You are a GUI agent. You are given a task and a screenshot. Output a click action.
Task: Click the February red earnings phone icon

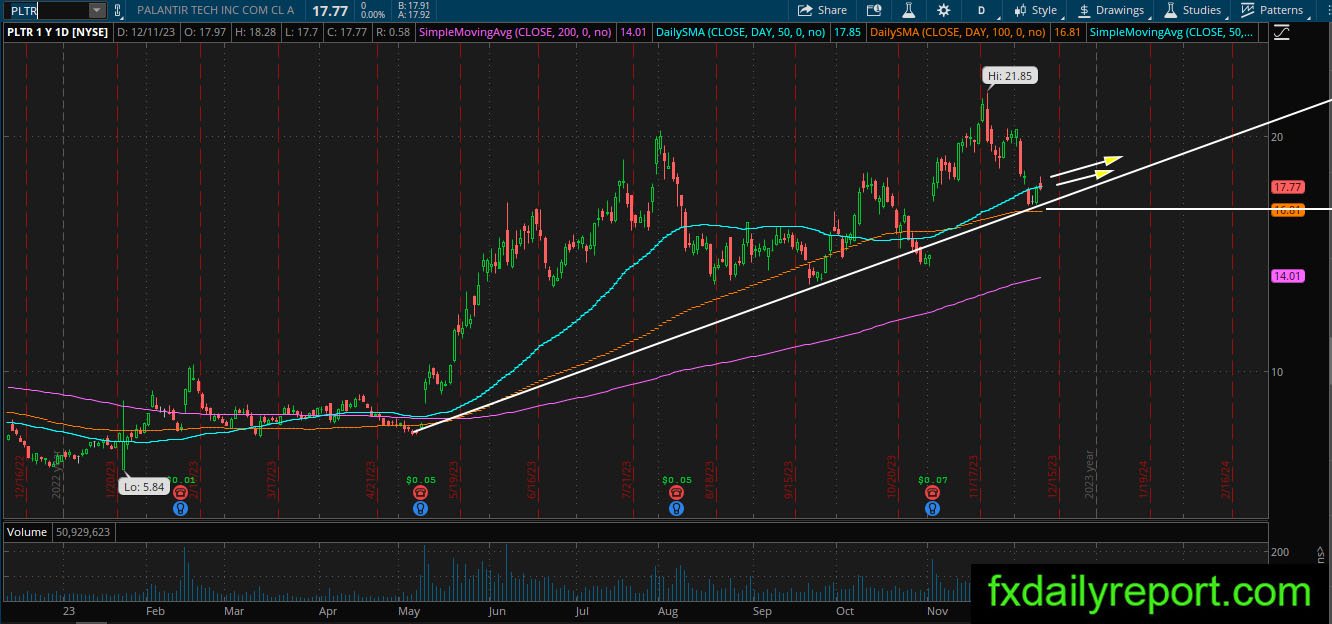coord(180,493)
